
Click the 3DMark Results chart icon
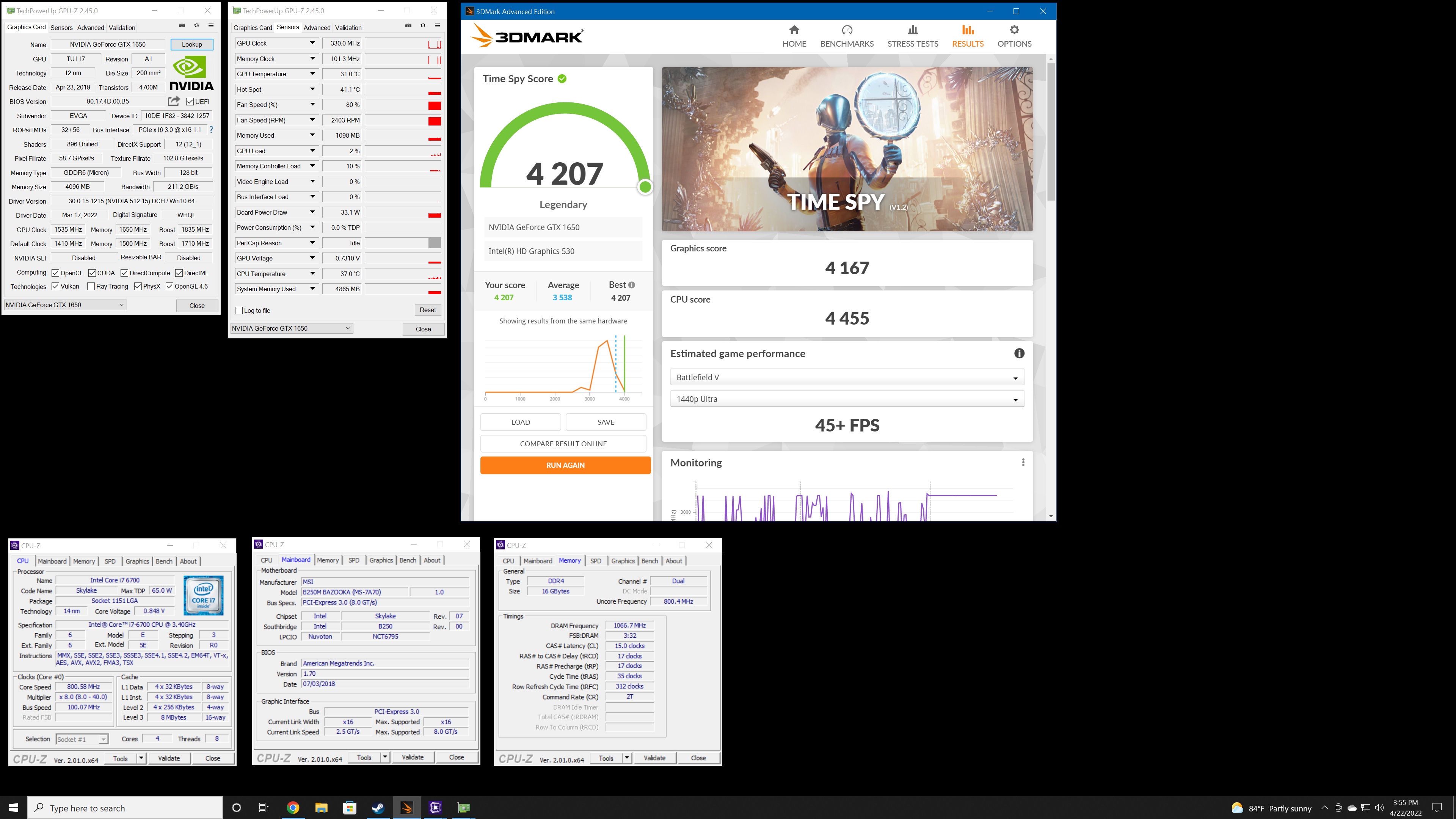tap(968, 30)
